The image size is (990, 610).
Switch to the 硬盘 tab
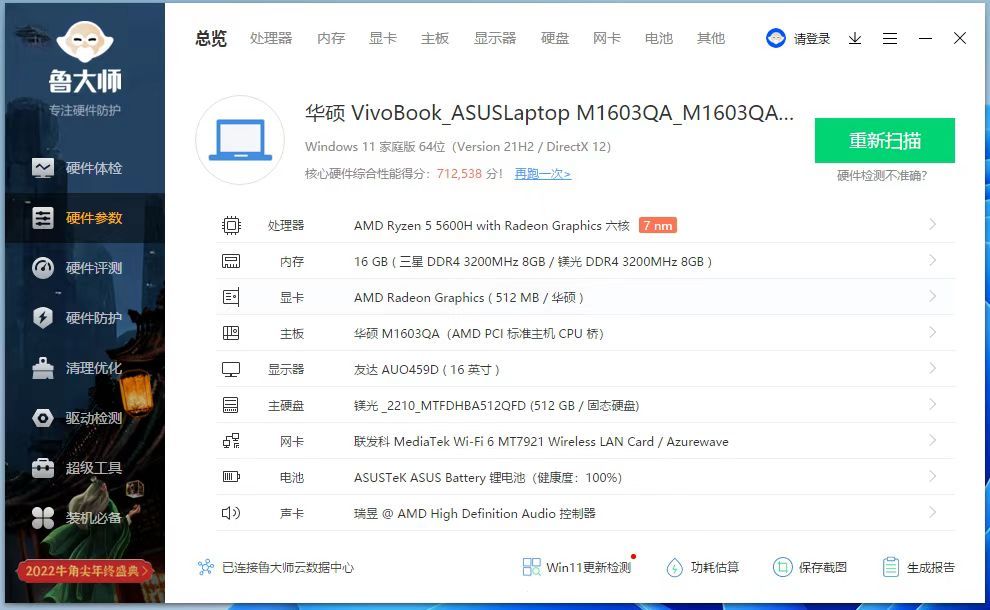[x=555, y=38]
